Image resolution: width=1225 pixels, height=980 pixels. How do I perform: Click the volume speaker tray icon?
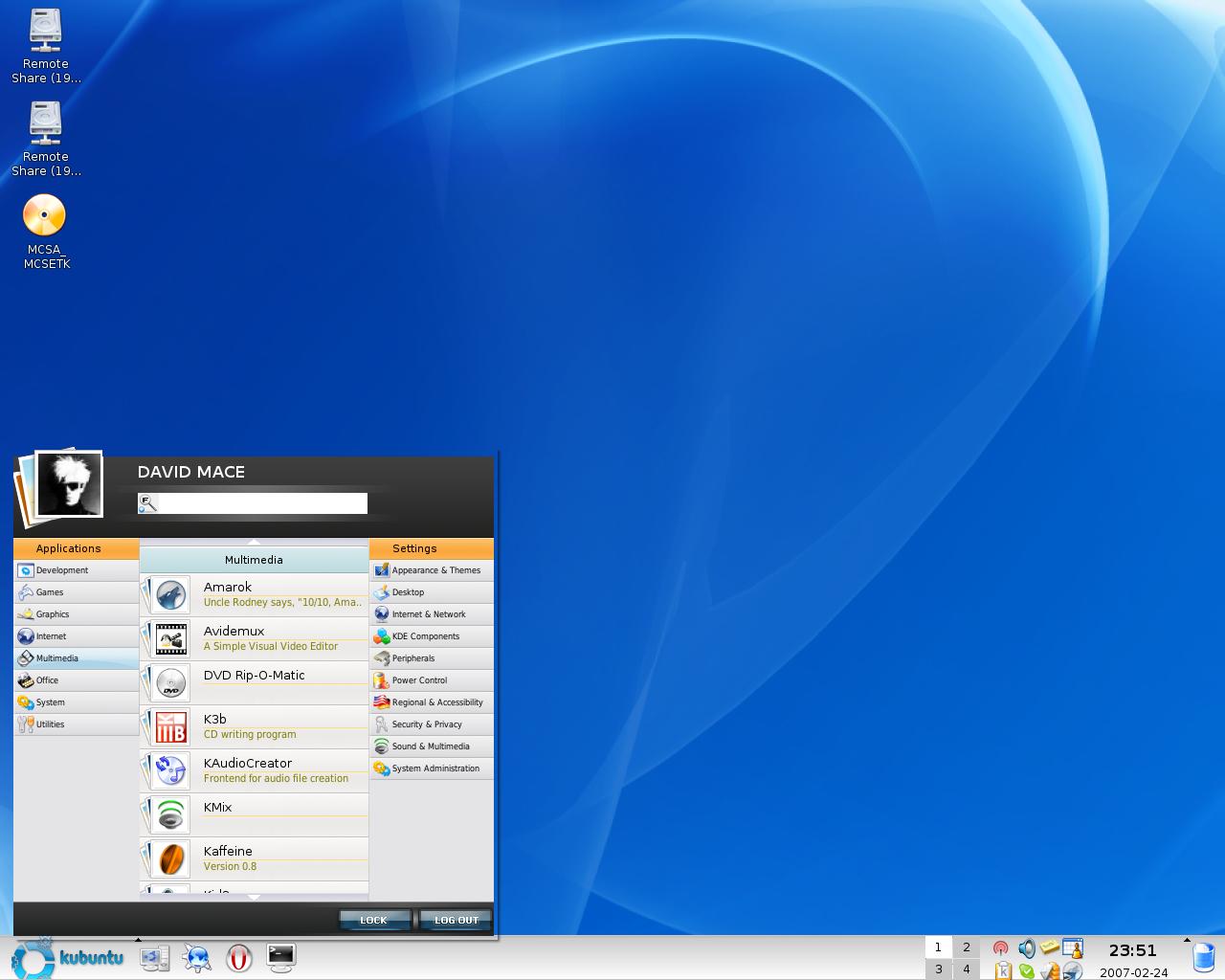1026,948
